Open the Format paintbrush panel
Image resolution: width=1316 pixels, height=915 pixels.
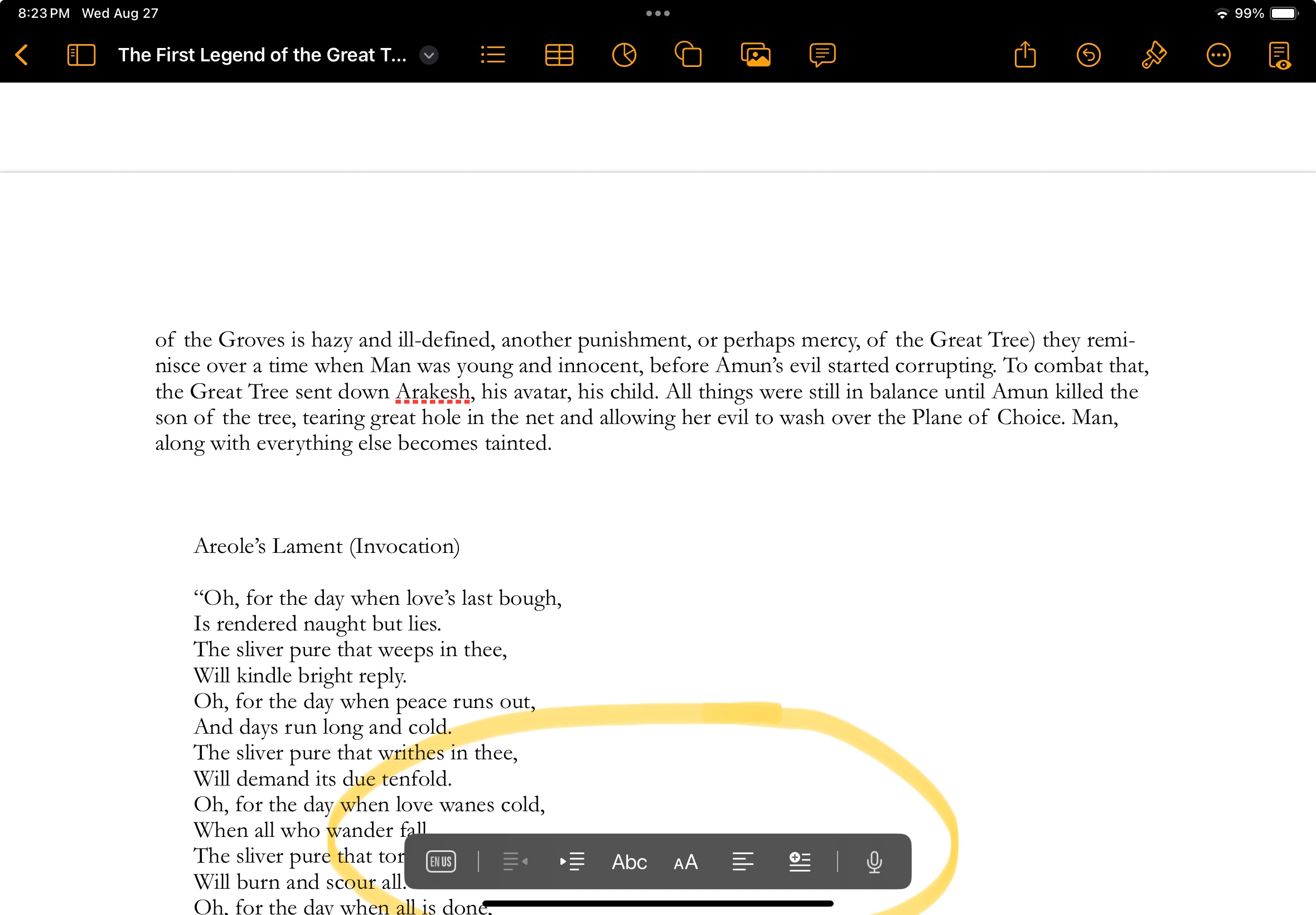1153,55
